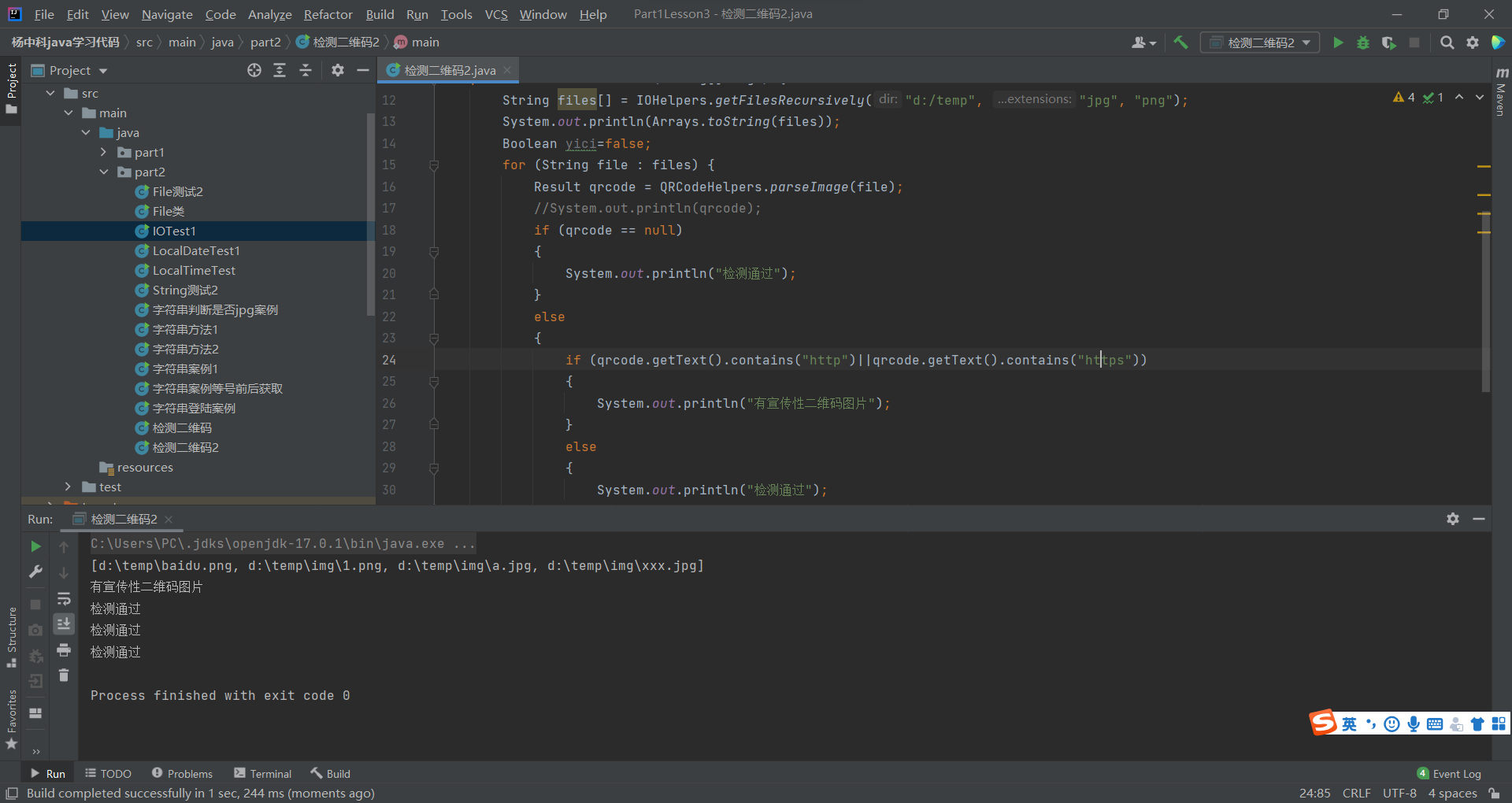Collapse the src folder
The height and width of the screenshot is (803, 1512).
(50, 93)
